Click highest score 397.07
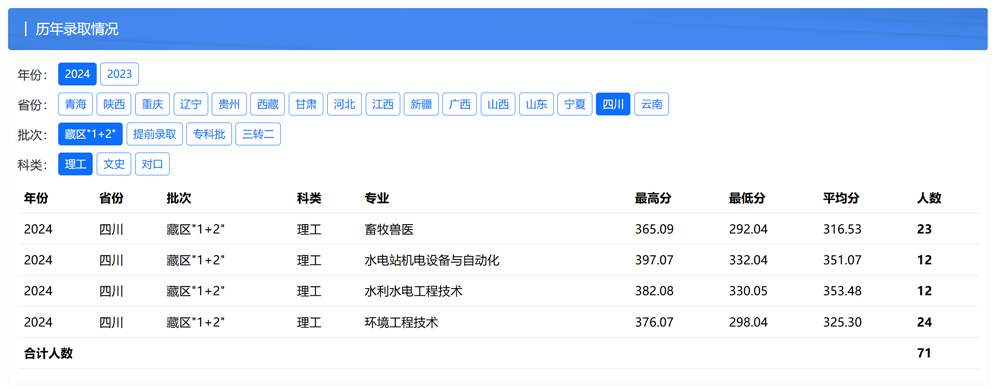 pos(654,260)
